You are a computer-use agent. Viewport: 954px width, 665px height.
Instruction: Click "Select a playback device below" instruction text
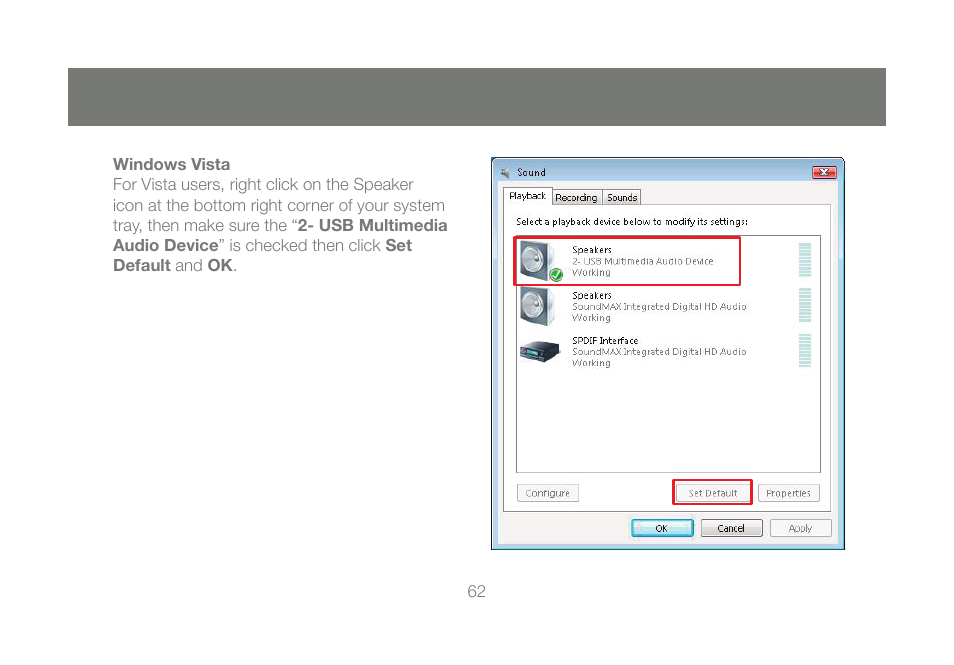coord(632,222)
